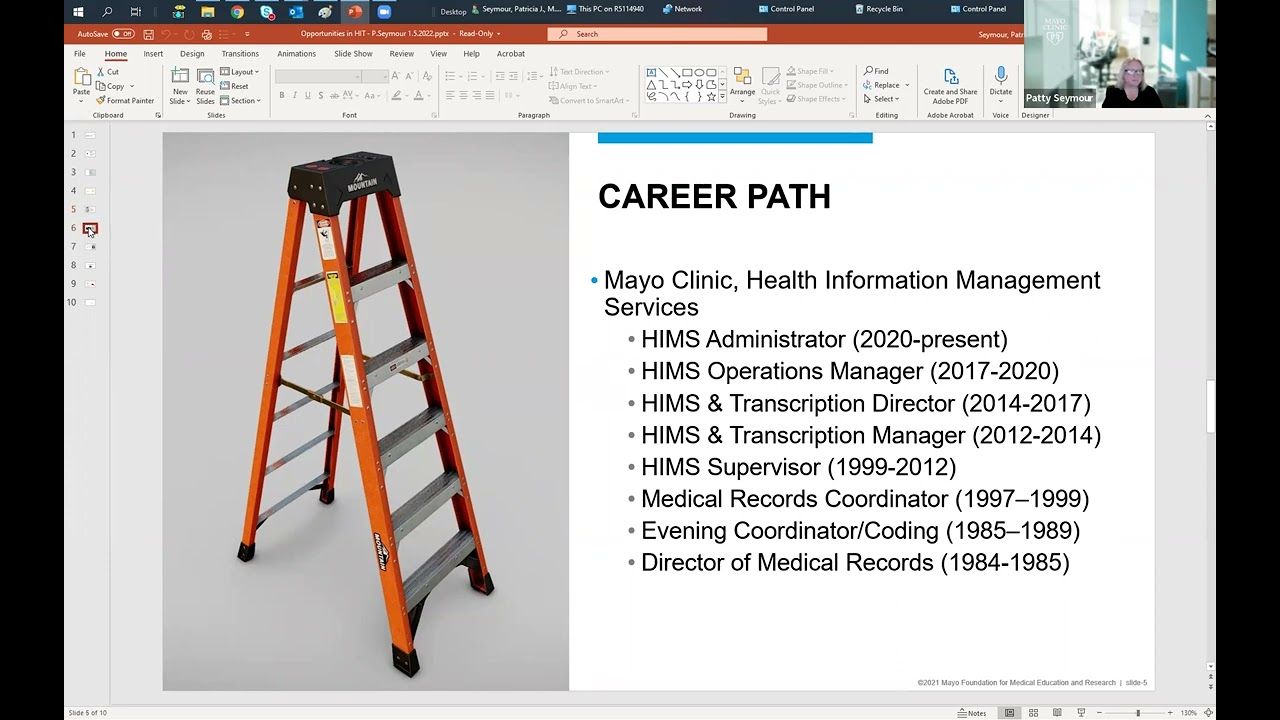The width and height of the screenshot is (1280, 720).
Task: Click the Bullets list icon
Action: tap(449, 76)
